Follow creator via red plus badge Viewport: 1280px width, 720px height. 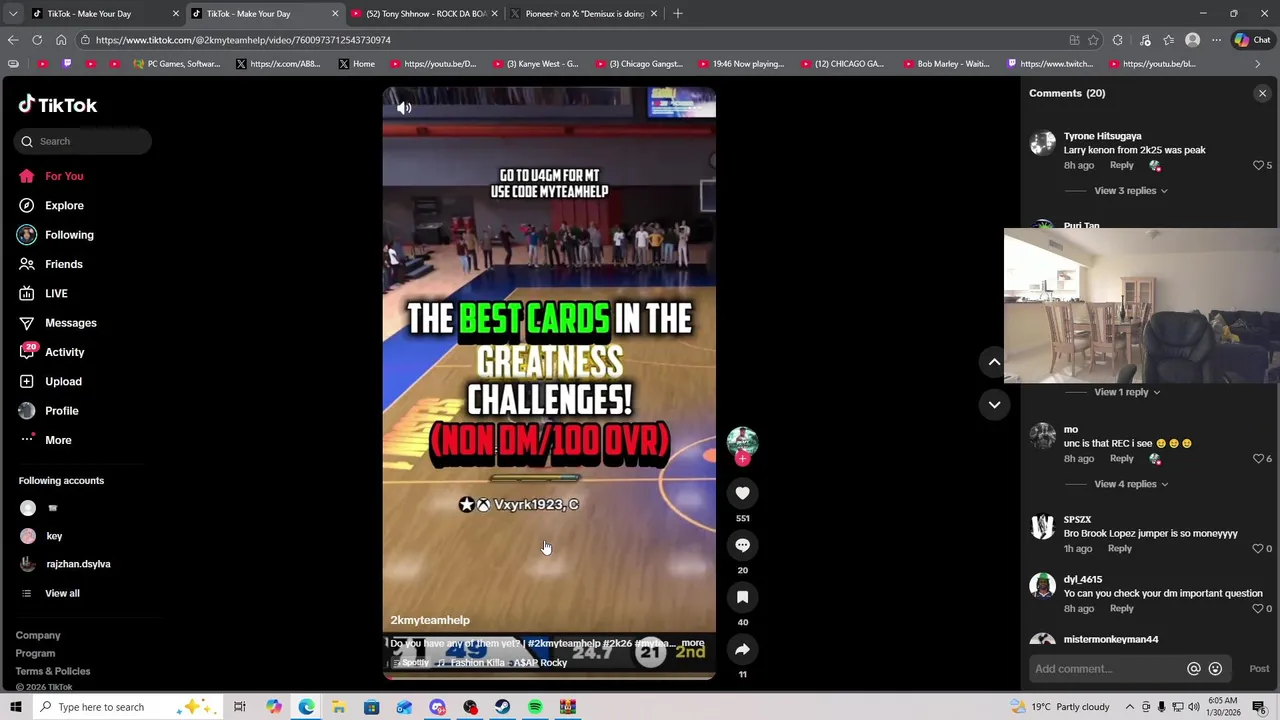[x=742, y=459]
